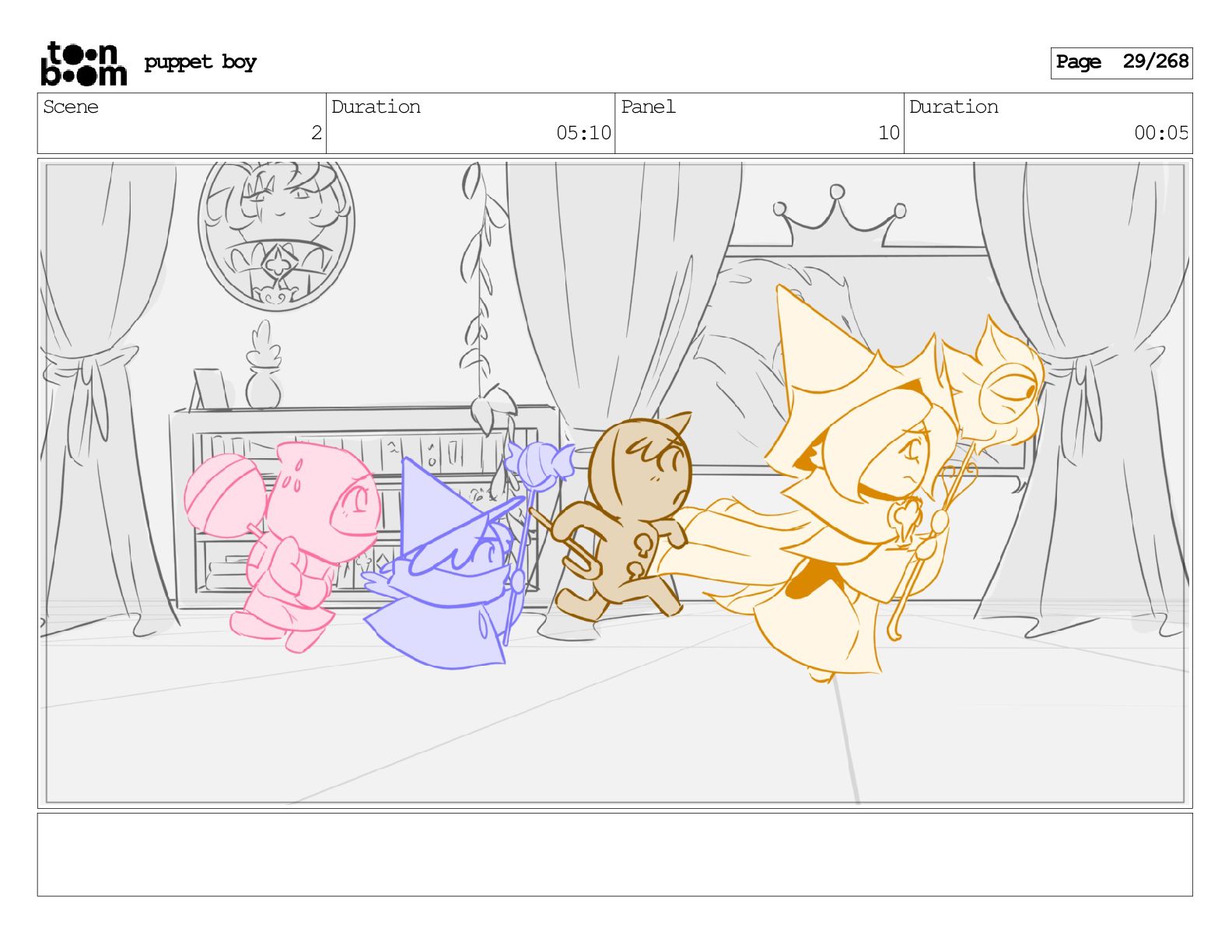1232x952 pixels.
Task: Click panel number value '10'
Action: pos(889,133)
